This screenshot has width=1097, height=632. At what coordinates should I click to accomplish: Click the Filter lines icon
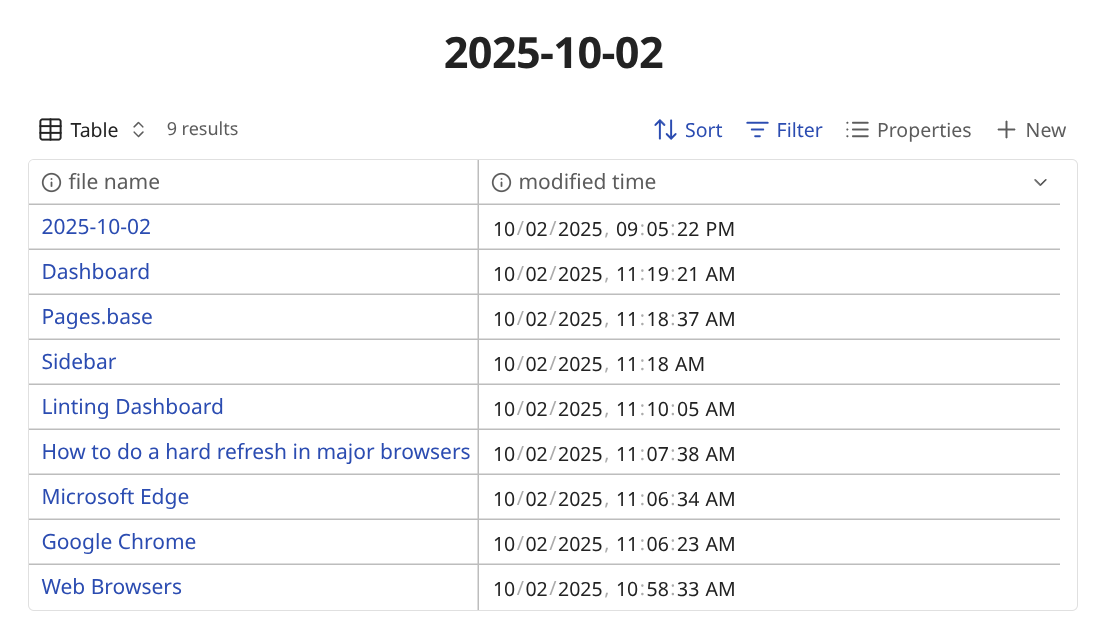758,130
